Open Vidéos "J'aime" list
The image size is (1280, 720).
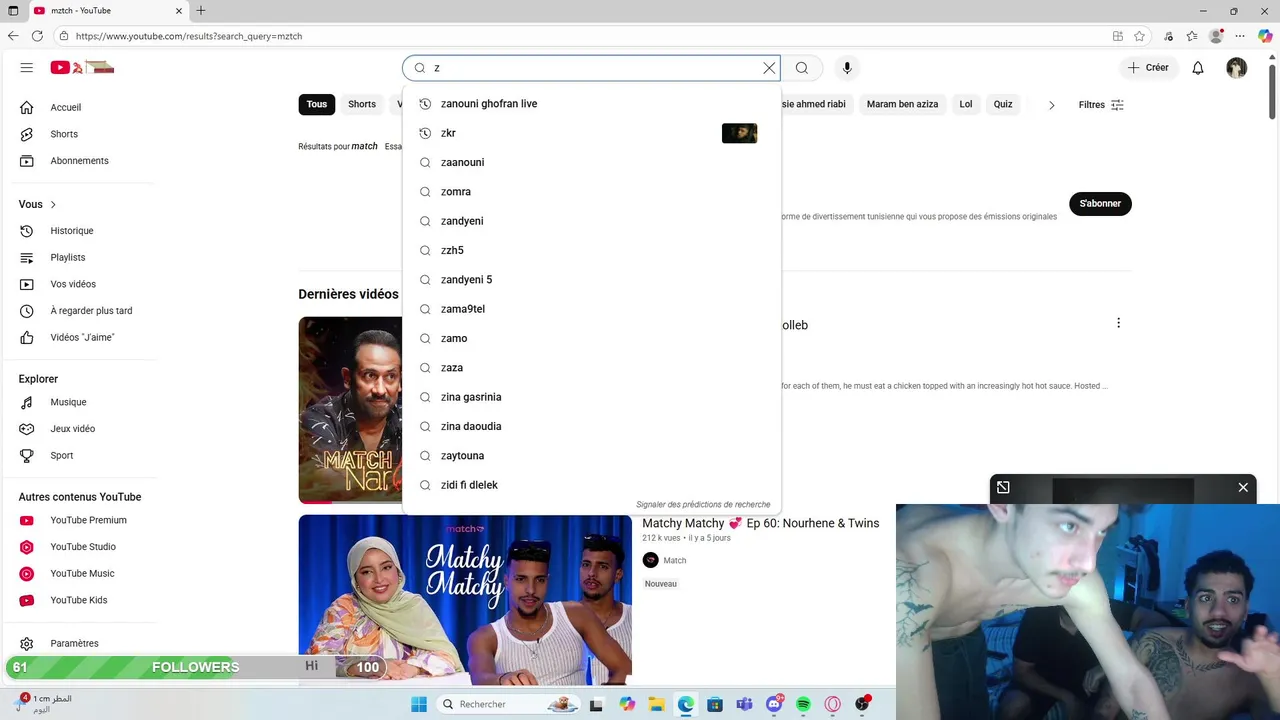point(80,338)
